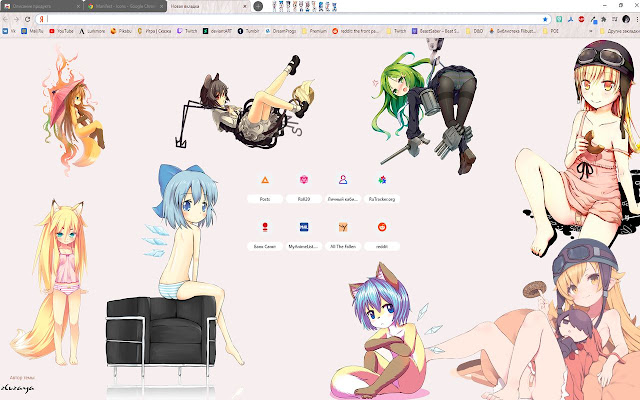The width and height of the screenshot is (640, 400).
Task: Open the Игра | Сказка bookmark
Action: 154,31
